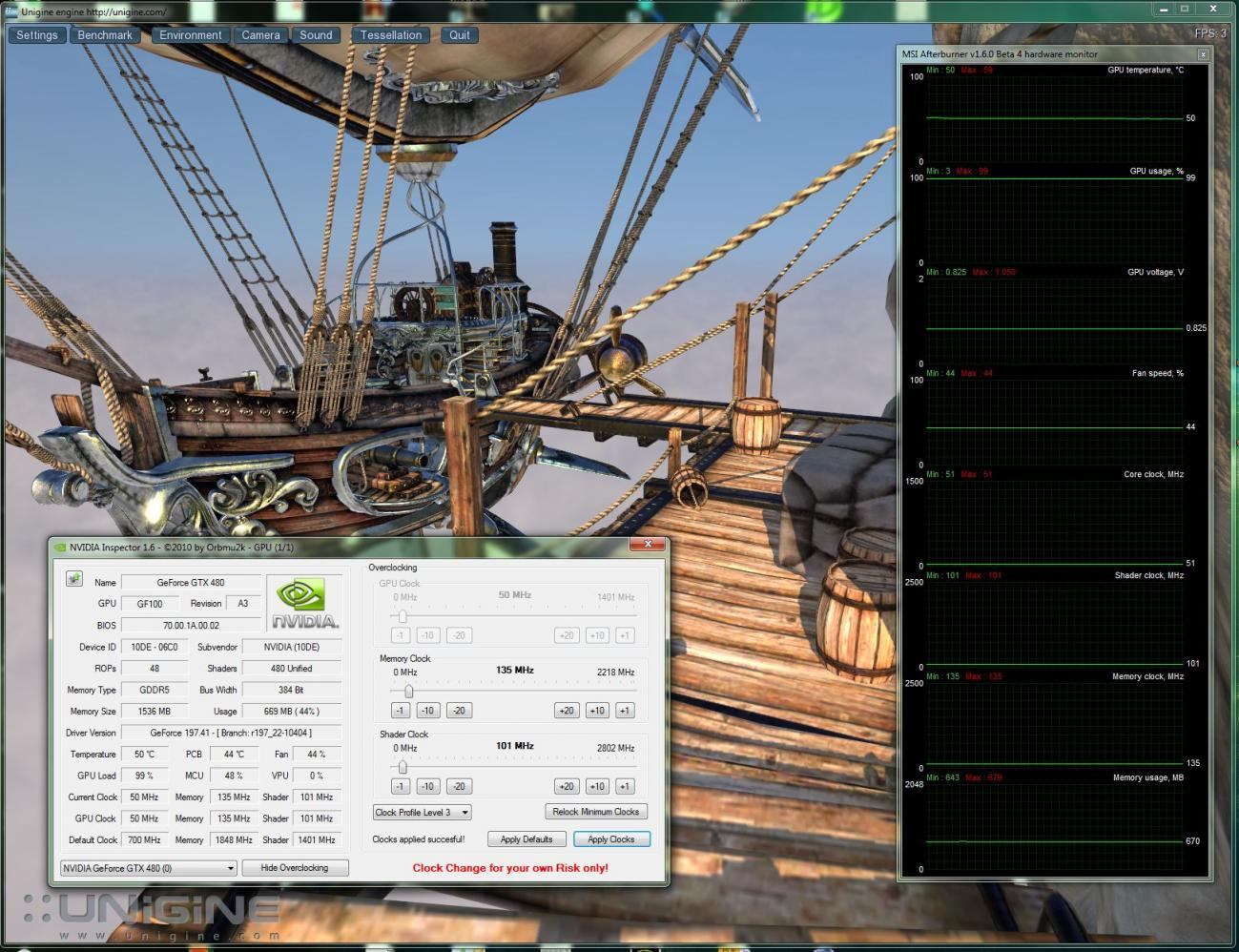The image size is (1239, 952).
Task: Click the Memory Size value 1536 MB
Action: coord(155,712)
